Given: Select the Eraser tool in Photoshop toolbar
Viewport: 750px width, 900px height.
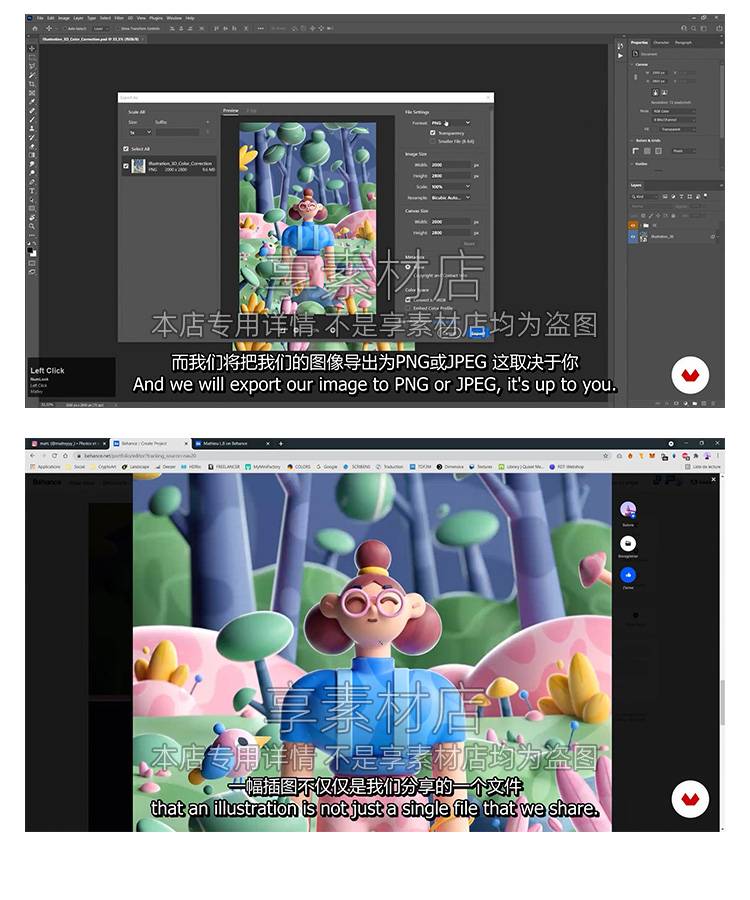Looking at the screenshot, I should click(x=32, y=146).
